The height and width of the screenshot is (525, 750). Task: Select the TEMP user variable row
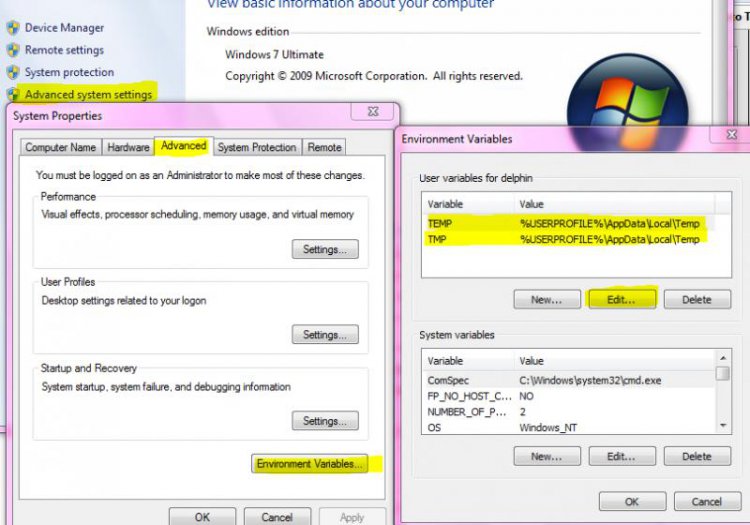pyautogui.click(x=569, y=223)
